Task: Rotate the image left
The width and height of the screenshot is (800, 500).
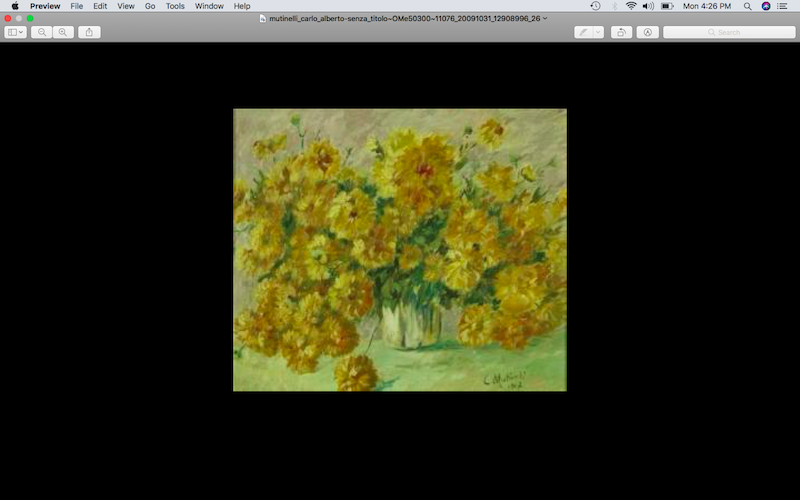Action: pyautogui.click(x=621, y=32)
